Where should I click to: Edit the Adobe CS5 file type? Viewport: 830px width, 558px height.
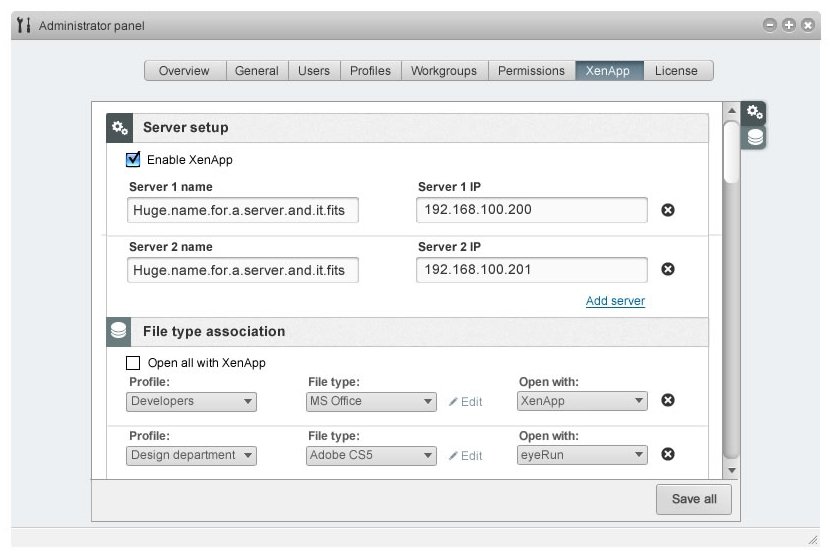click(466, 456)
